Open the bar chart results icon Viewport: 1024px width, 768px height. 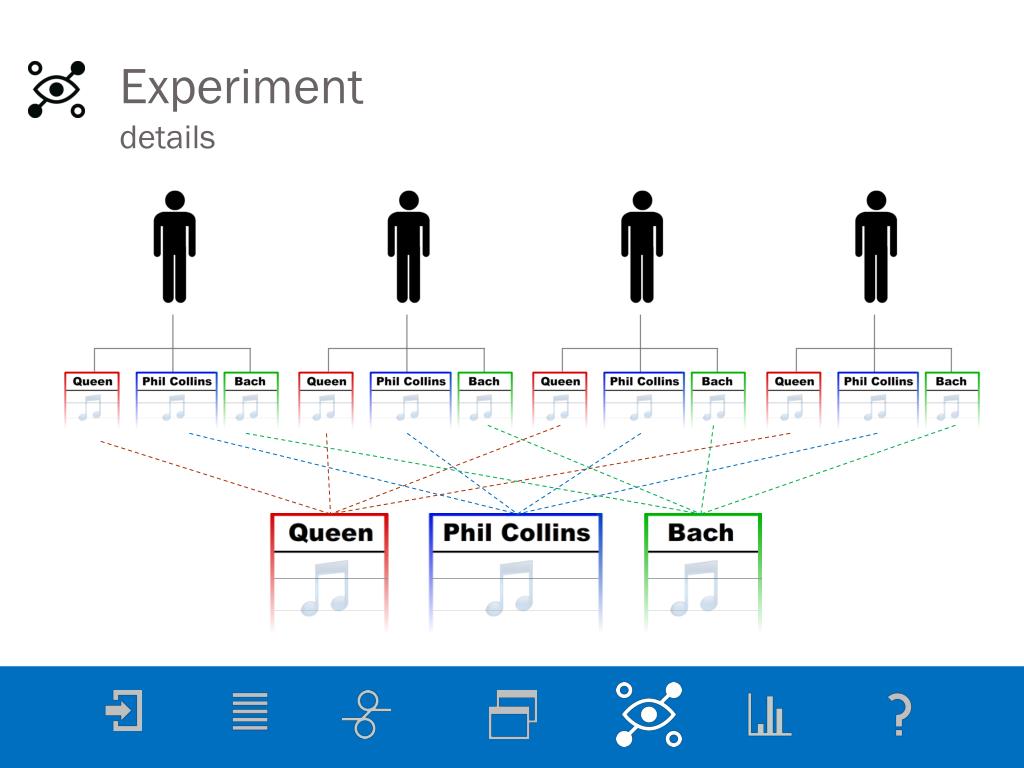[769, 714]
